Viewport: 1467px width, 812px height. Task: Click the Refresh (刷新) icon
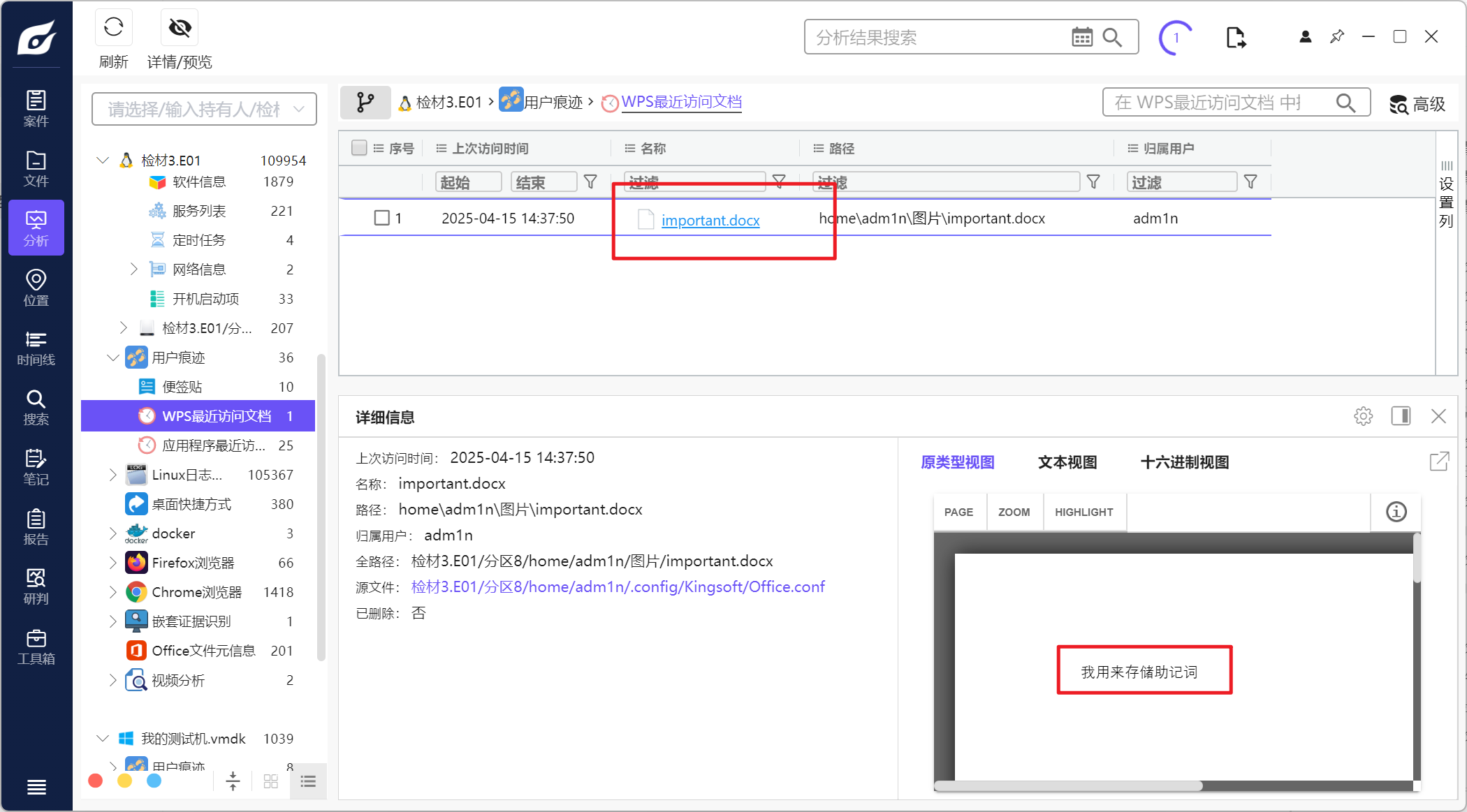(x=113, y=28)
